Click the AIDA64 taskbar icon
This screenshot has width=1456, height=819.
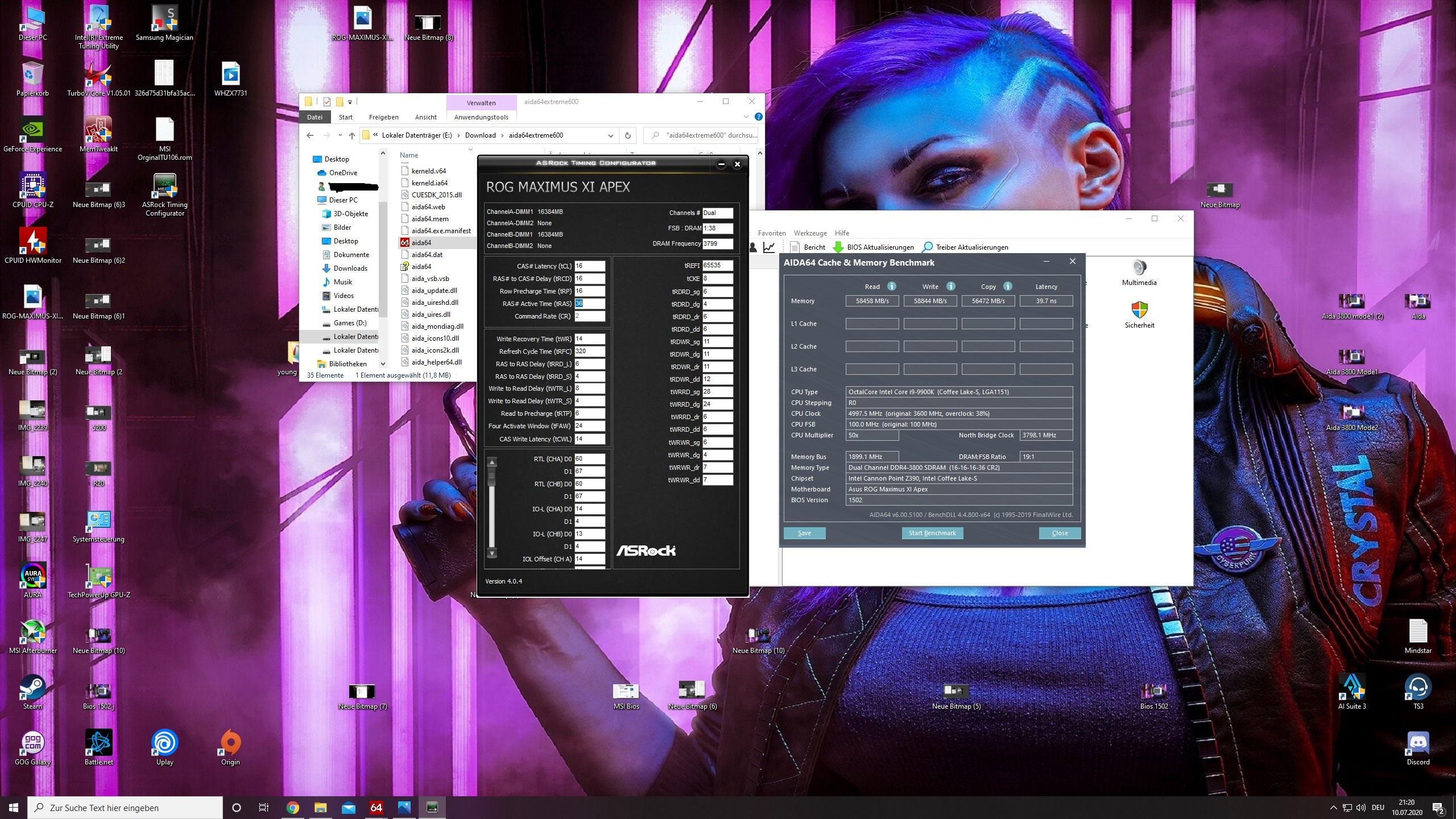(x=376, y=807)
